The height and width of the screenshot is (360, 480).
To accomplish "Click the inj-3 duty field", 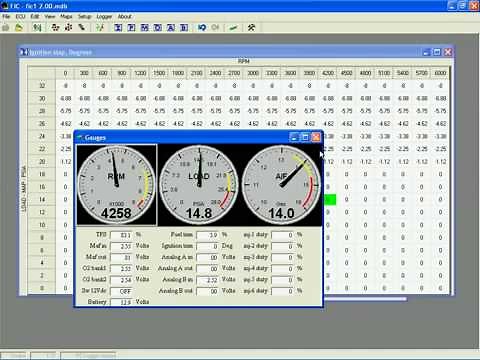I will 283,257.
